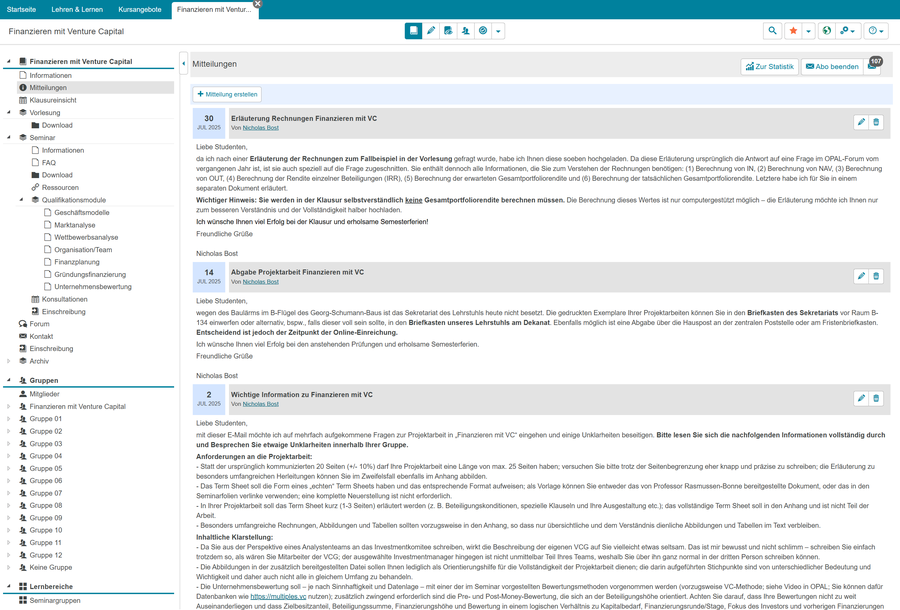Switch to the Kursangebote tab
This screenshot has height=610, width=900.
pyautogui.click(x=139, y=9)
